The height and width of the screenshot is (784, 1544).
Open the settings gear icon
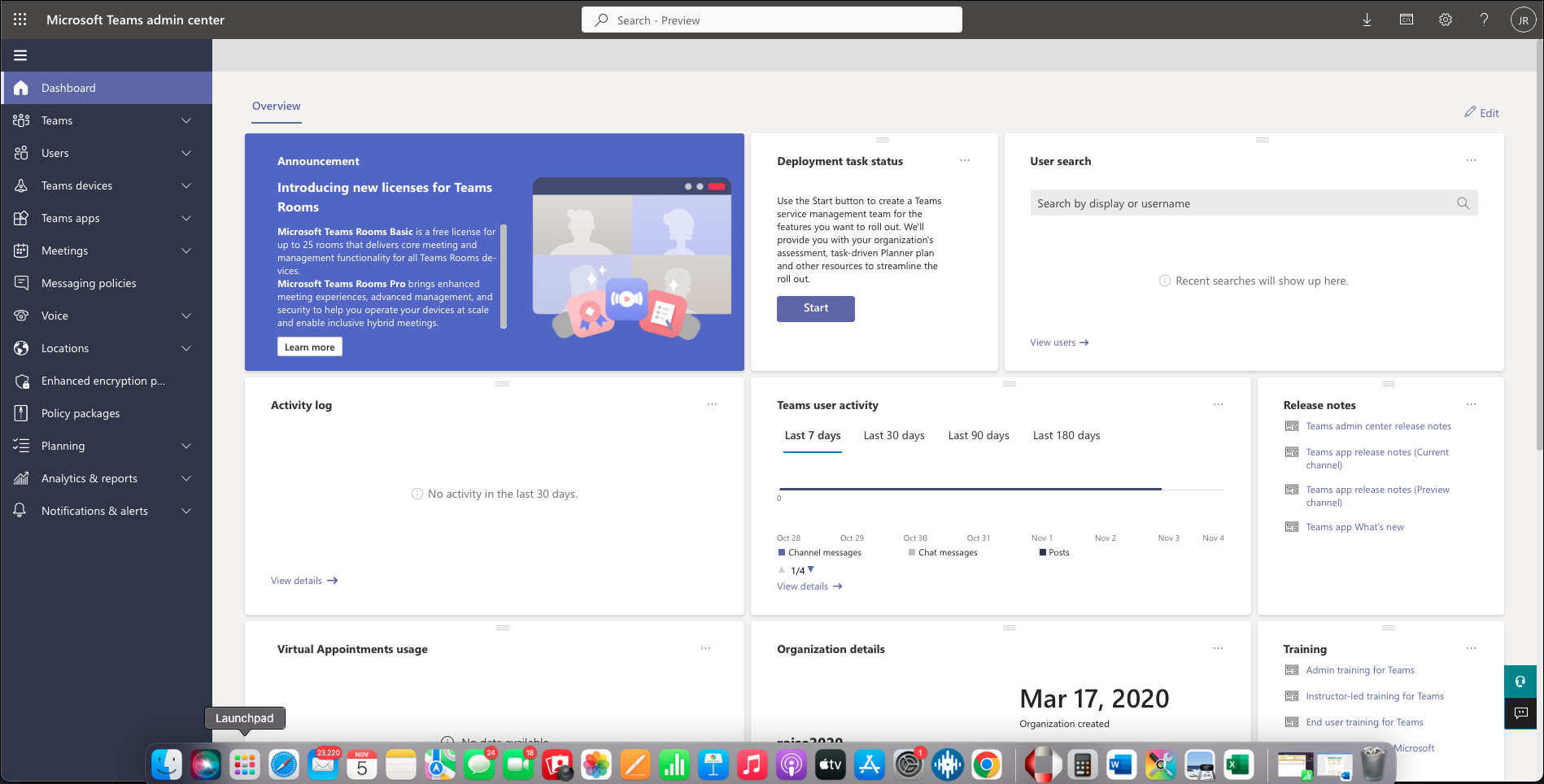[x=1445, y=20]
